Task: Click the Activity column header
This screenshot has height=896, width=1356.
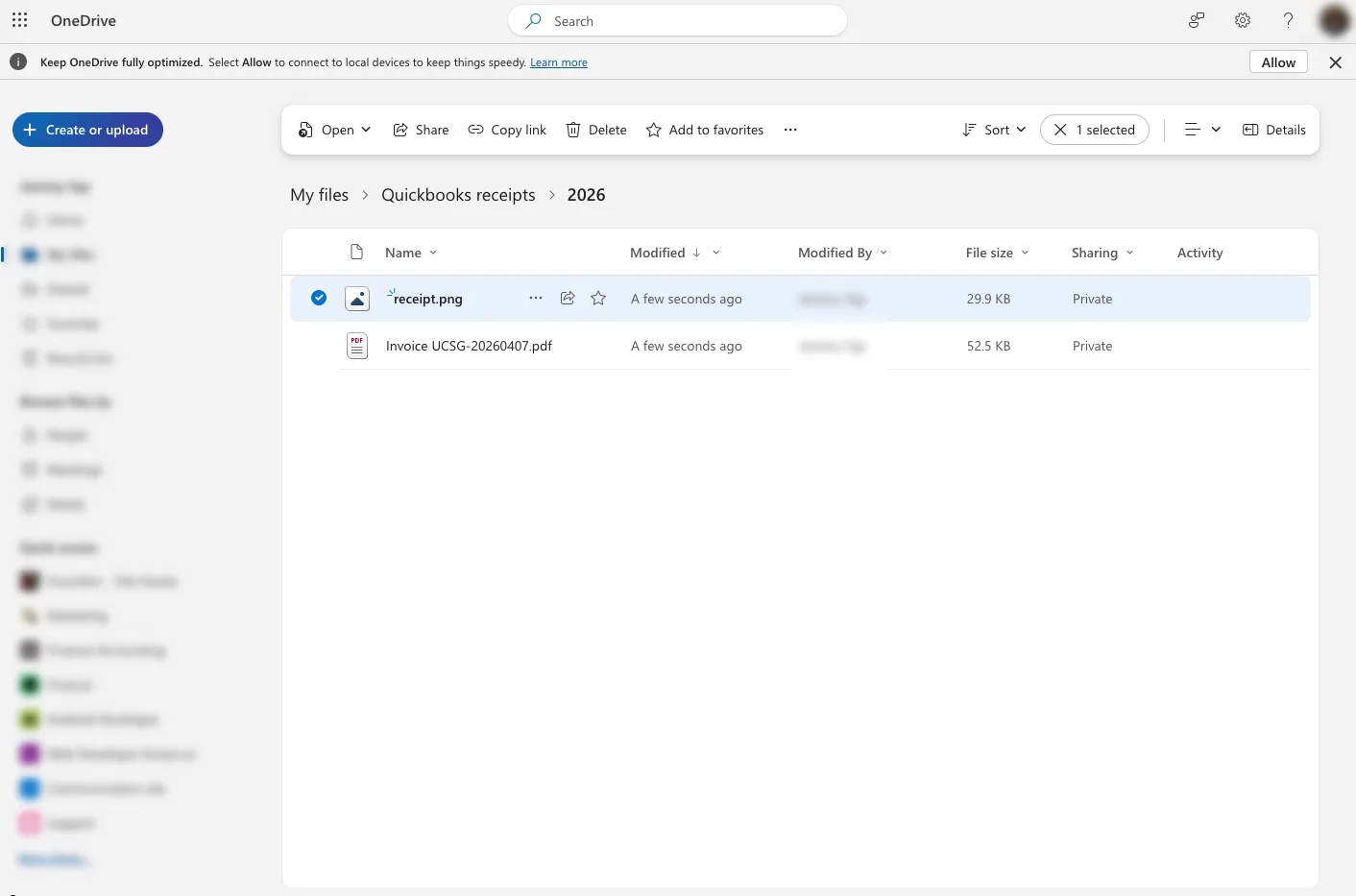Action: click(x=1199, y=253)
